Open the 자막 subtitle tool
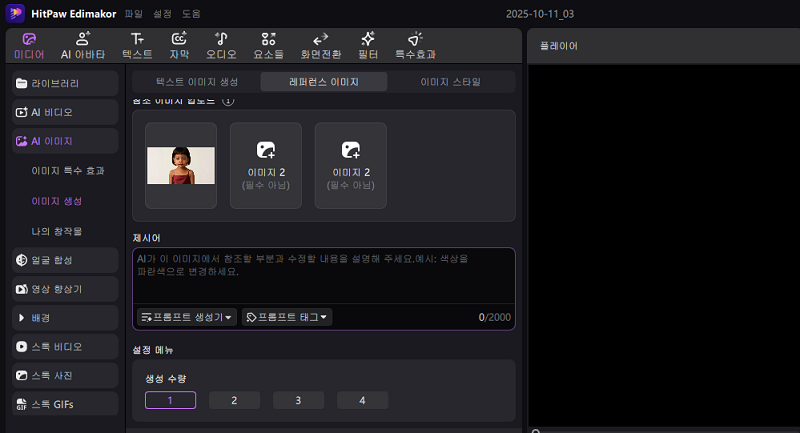 [180, 45]
